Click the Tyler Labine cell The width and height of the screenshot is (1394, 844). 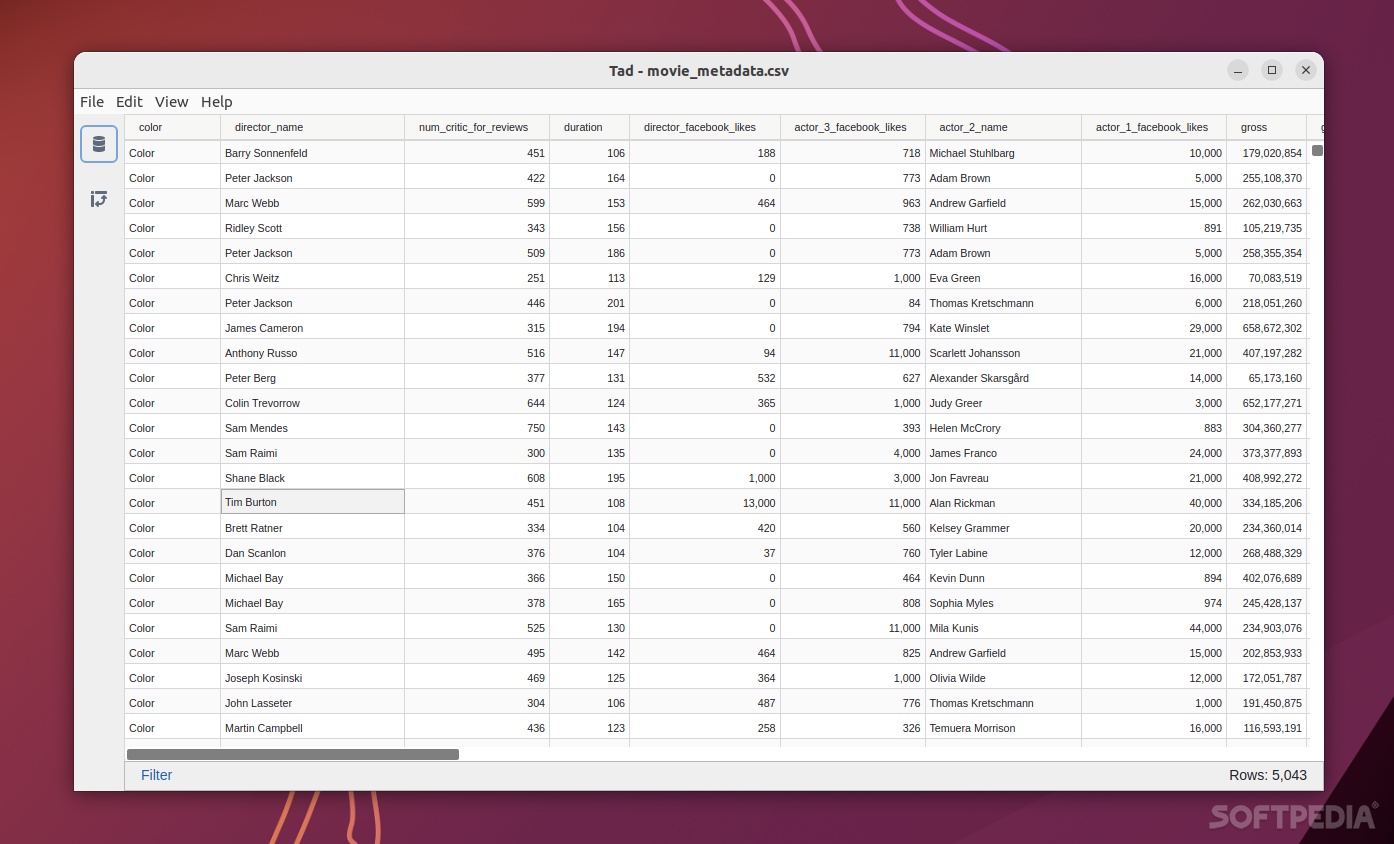(x=1003, y=553)
